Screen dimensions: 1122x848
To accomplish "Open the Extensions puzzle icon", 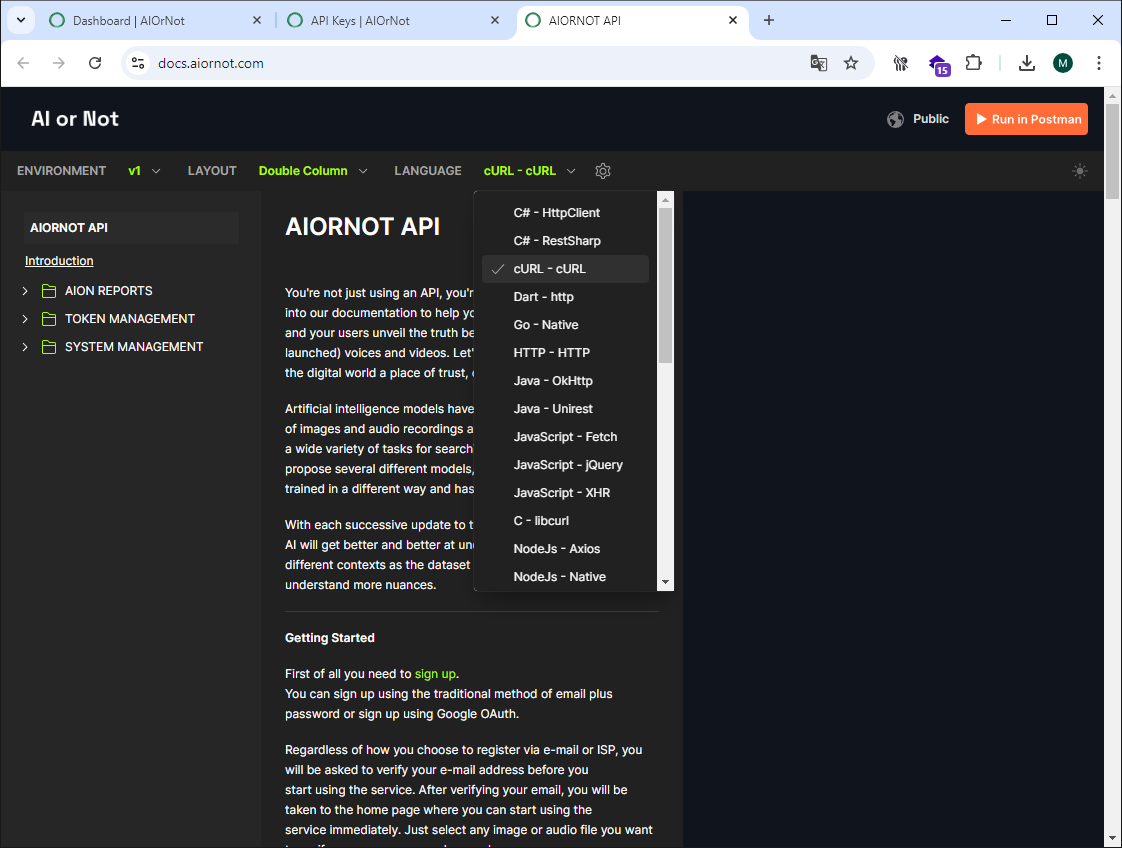I will [x=973, y=63].
